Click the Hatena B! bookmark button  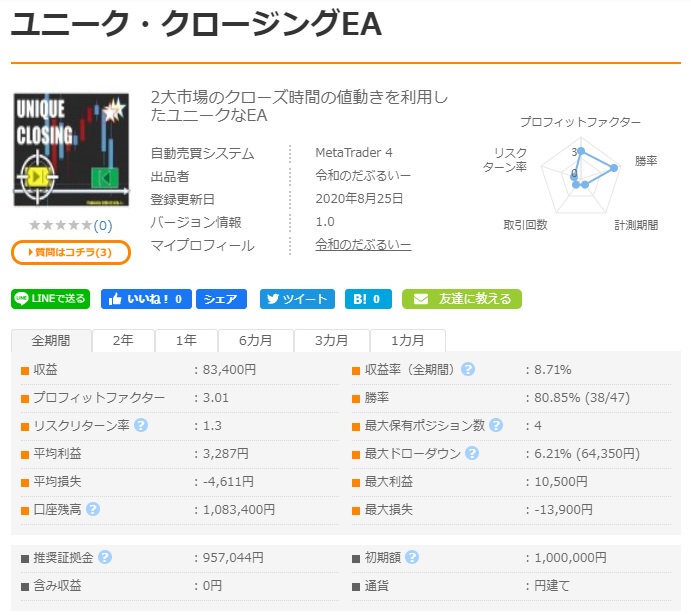[368, 299]
